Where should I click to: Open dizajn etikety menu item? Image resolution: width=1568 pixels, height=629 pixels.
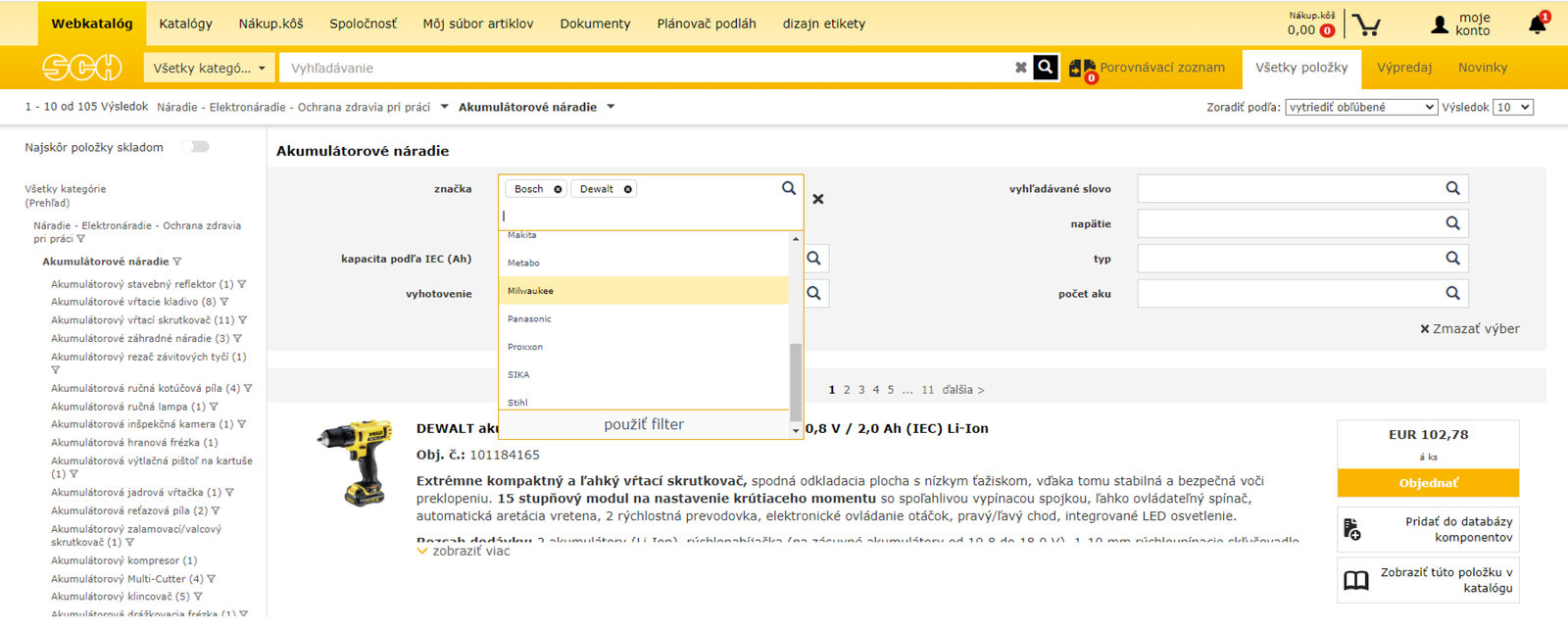pyautogui.click(x=824, y=24)
